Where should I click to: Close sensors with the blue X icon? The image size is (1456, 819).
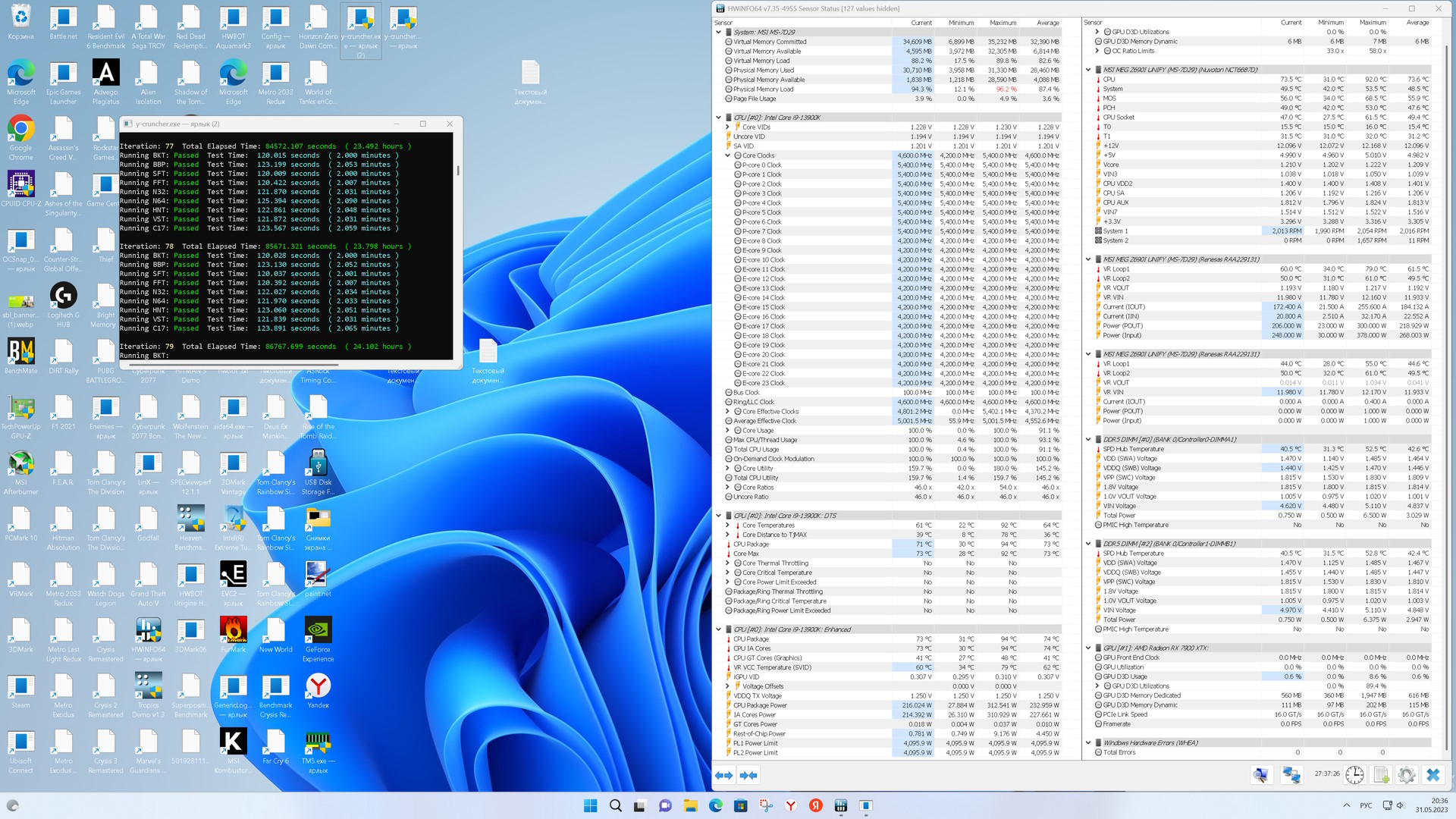pyautogui.click(x=1432, y=775)
